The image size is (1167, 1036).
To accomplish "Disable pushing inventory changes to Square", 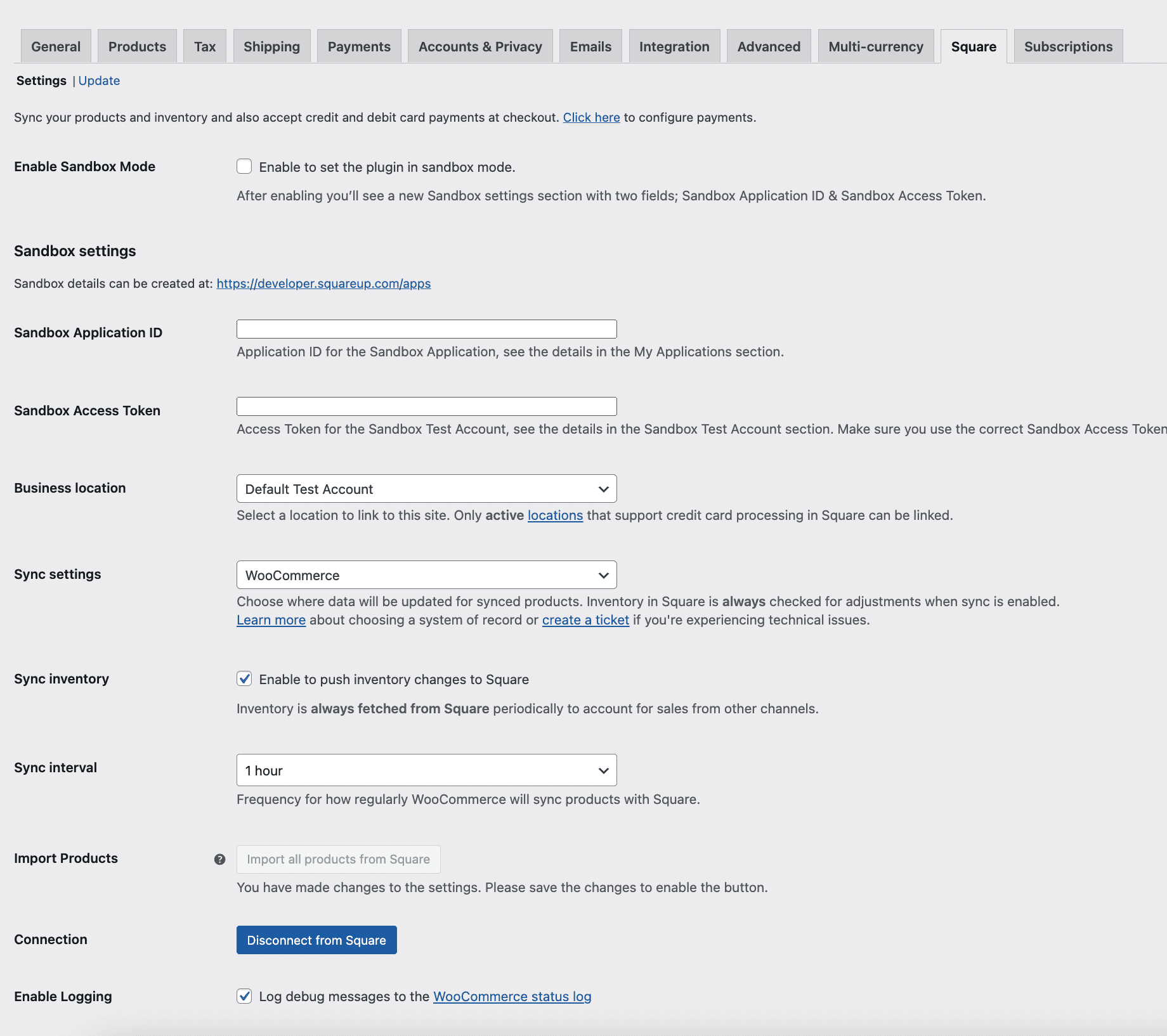I will click(x=245, y=678).
